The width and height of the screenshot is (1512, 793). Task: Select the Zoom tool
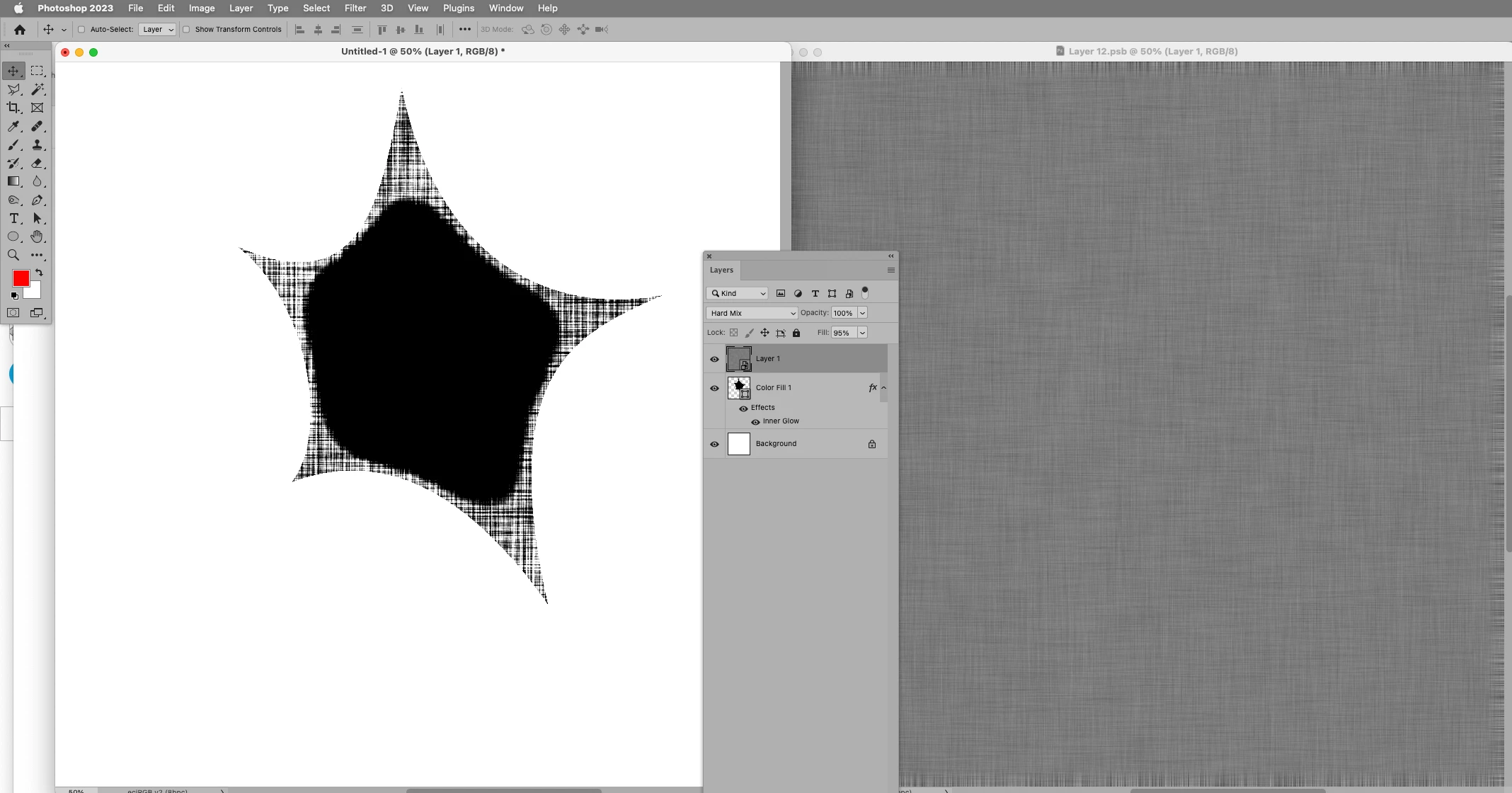13,255
